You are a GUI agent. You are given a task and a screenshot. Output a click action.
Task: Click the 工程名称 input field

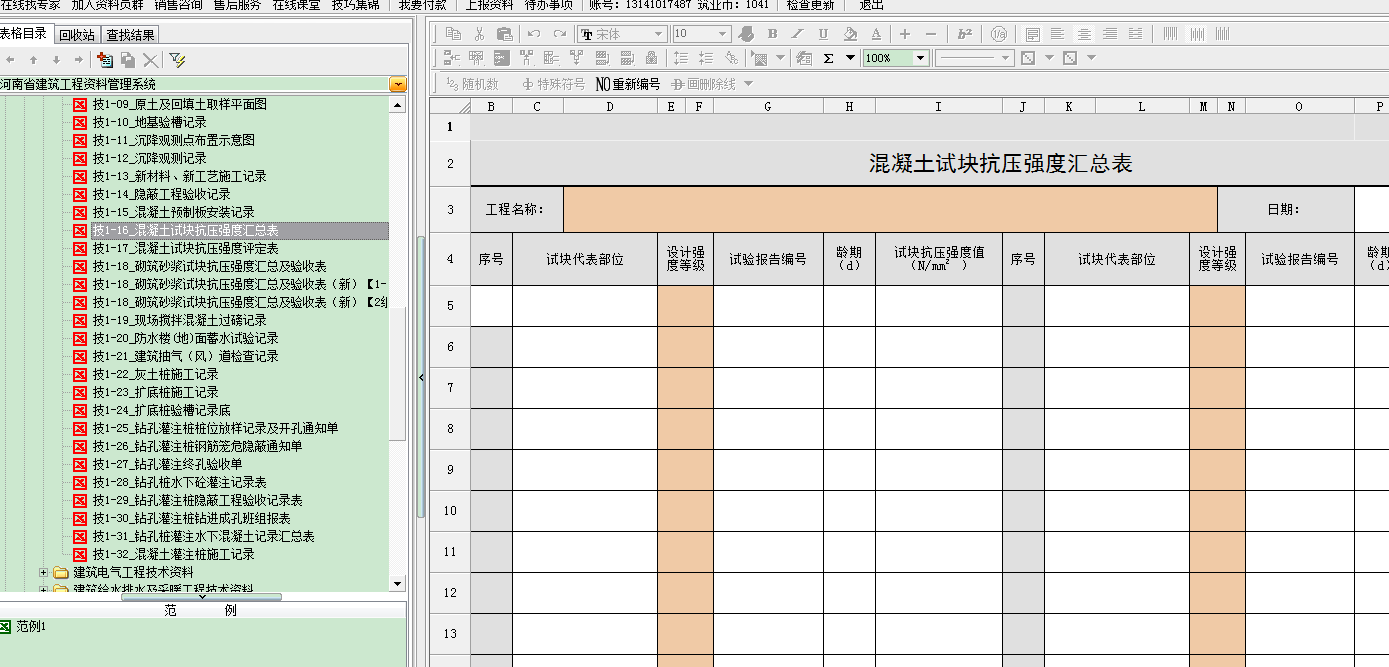tap(889, 209)
